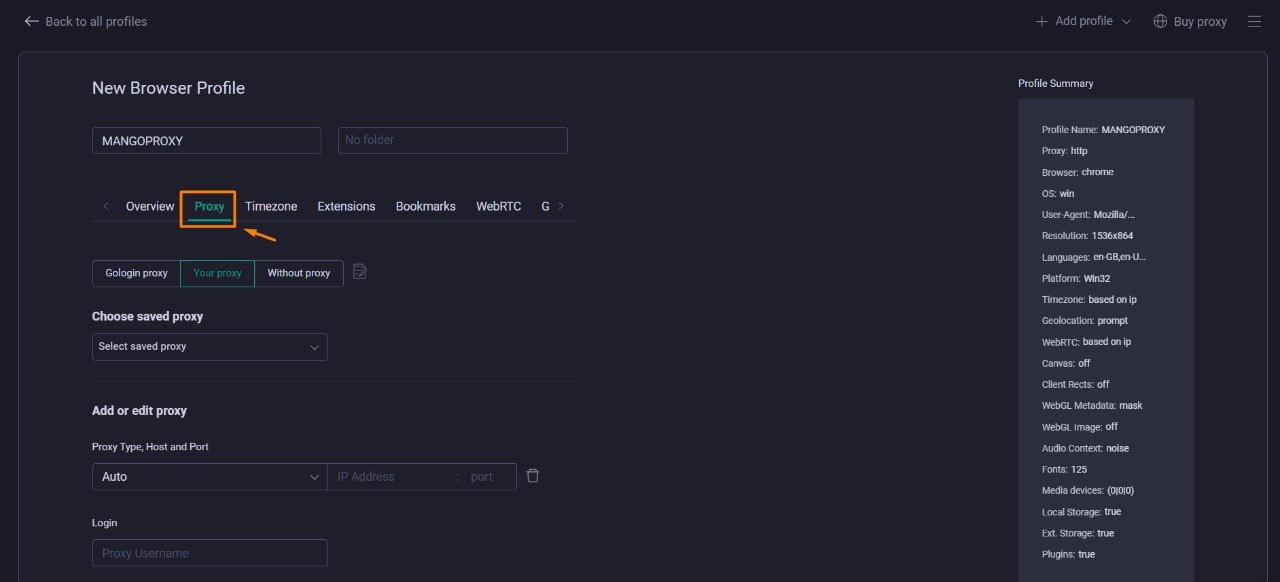Click the globe icon next to Buy proxy
Viewport: 1280px width, 582px height.
1159,20
